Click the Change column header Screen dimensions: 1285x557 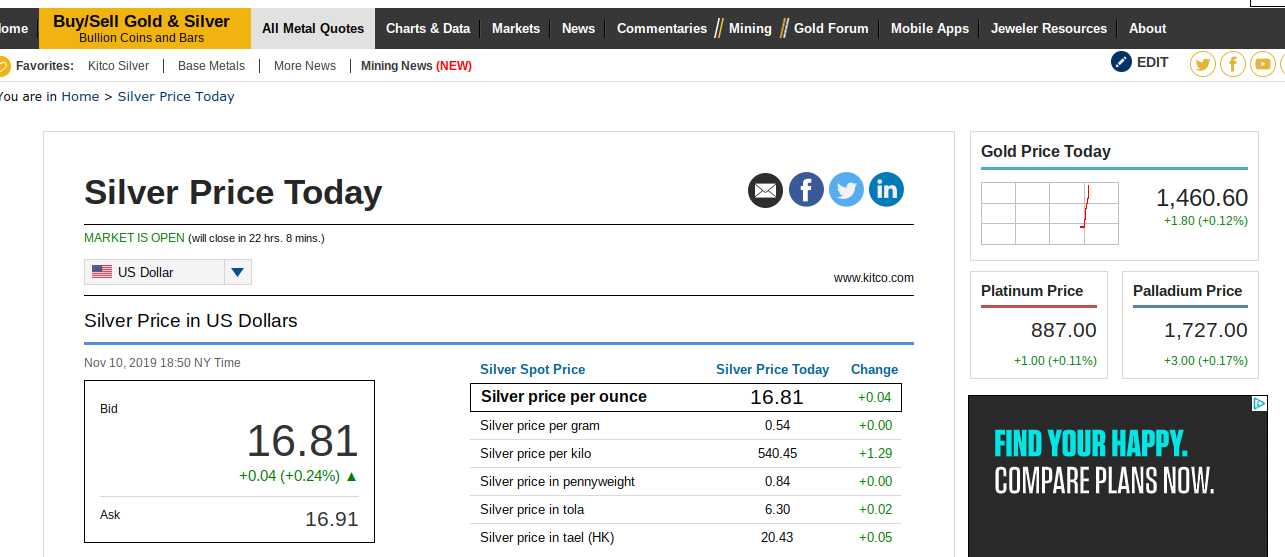(874, 370)
